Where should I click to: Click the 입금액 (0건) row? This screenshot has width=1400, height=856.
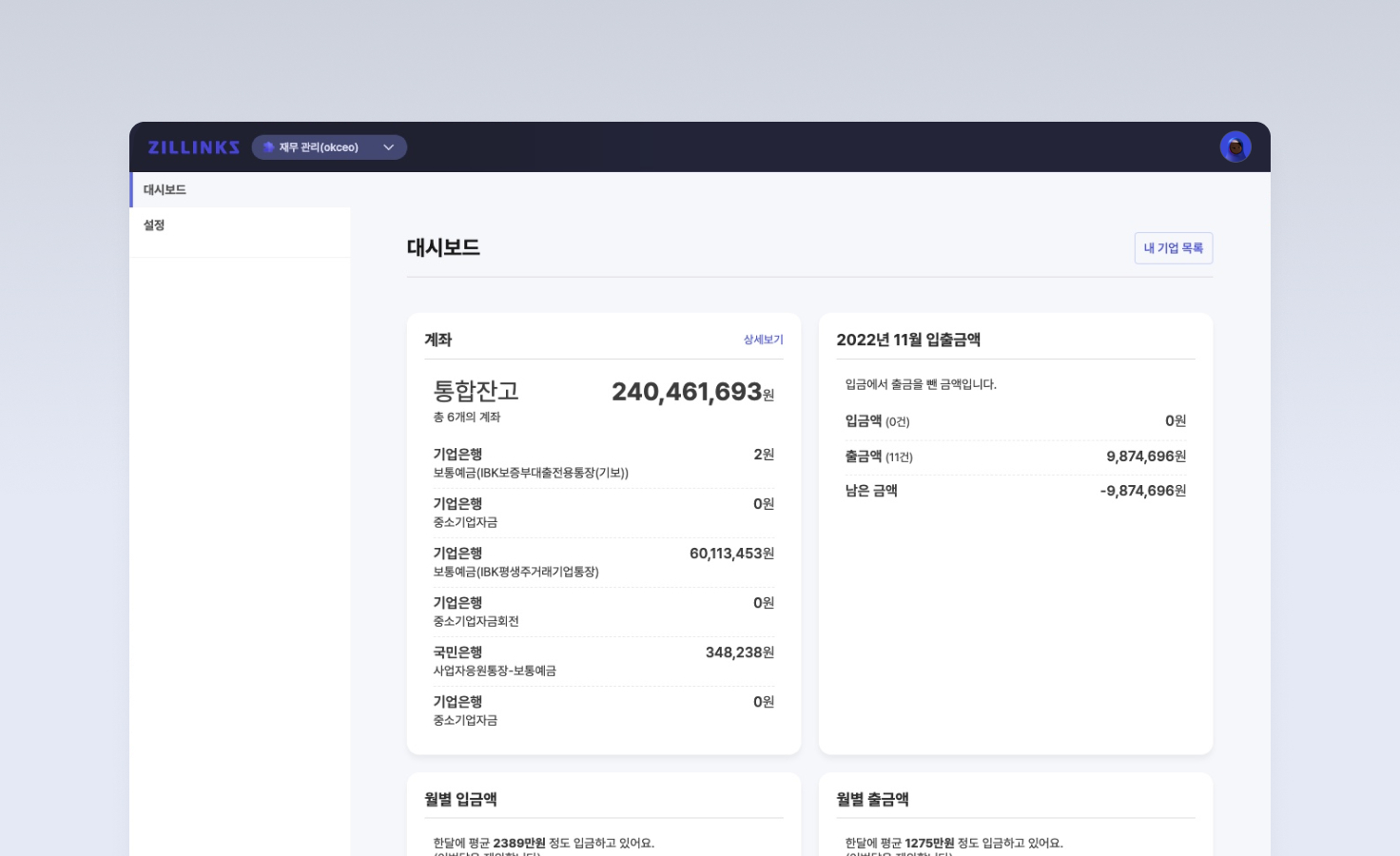coord(1016,421)
